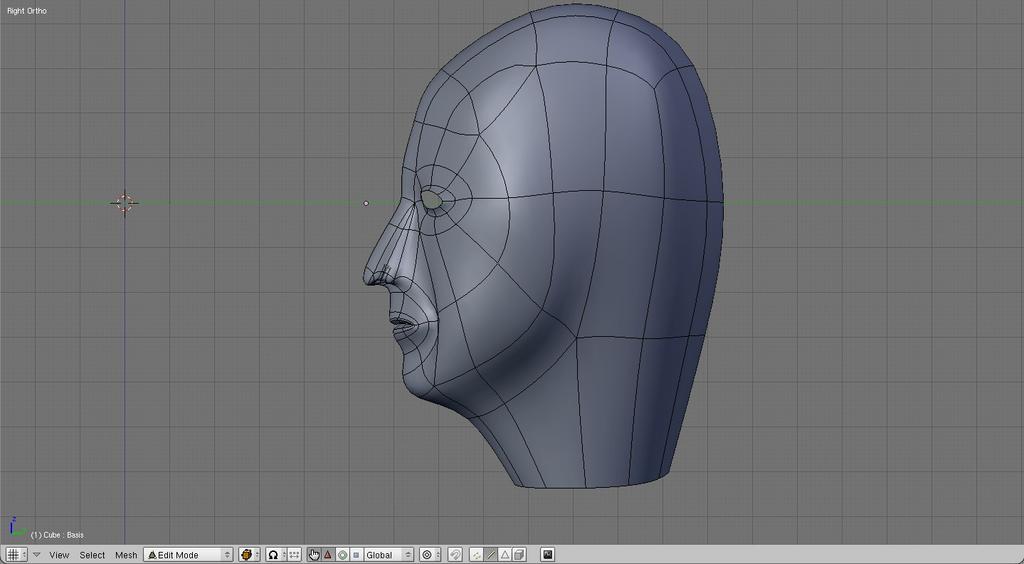Image resolution: width=1024 pixels, height=564 pixels.
Task: Open the viewport draw type selector
Action: coord(248,555)
